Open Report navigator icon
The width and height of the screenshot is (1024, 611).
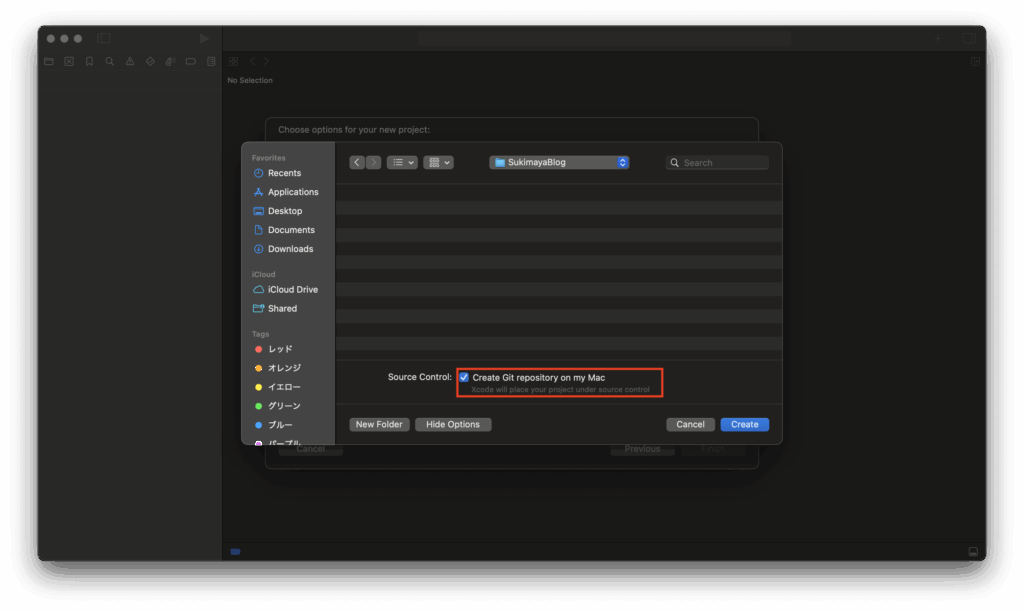(211, 61)
